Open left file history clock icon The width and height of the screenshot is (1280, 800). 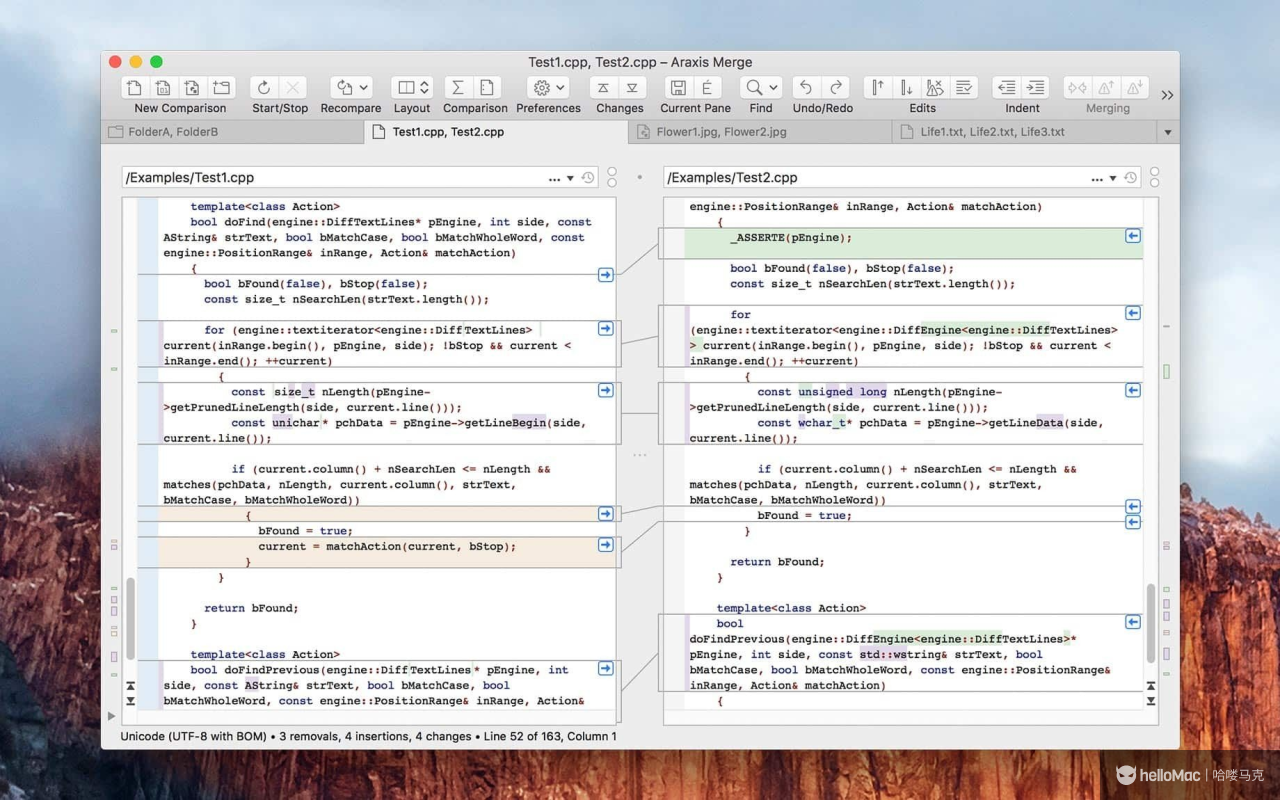point(588,178)
